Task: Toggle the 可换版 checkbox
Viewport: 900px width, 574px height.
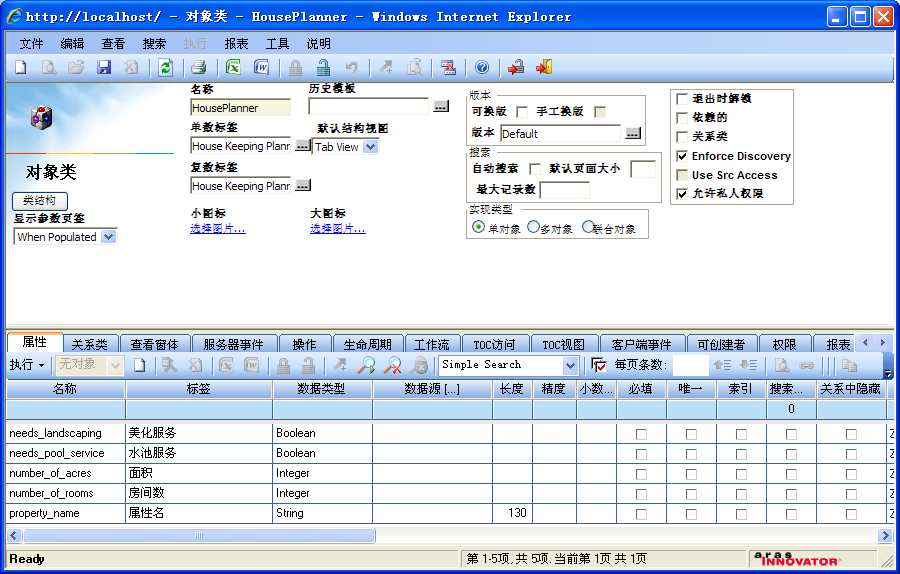Action: click(x=522, y=112)
